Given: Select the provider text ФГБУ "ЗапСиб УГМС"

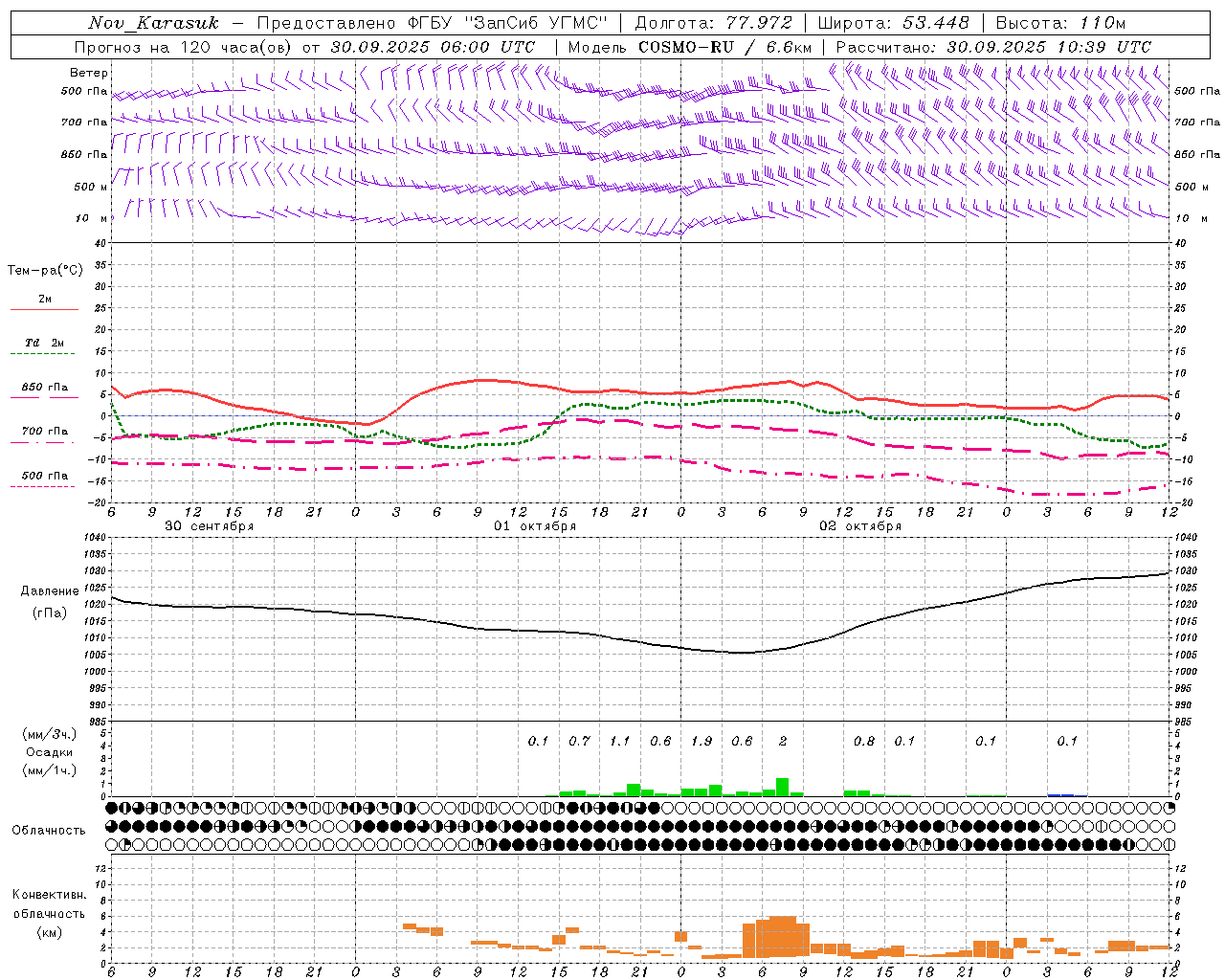Looking at the screenshot, I should click(x=506, y=23).
